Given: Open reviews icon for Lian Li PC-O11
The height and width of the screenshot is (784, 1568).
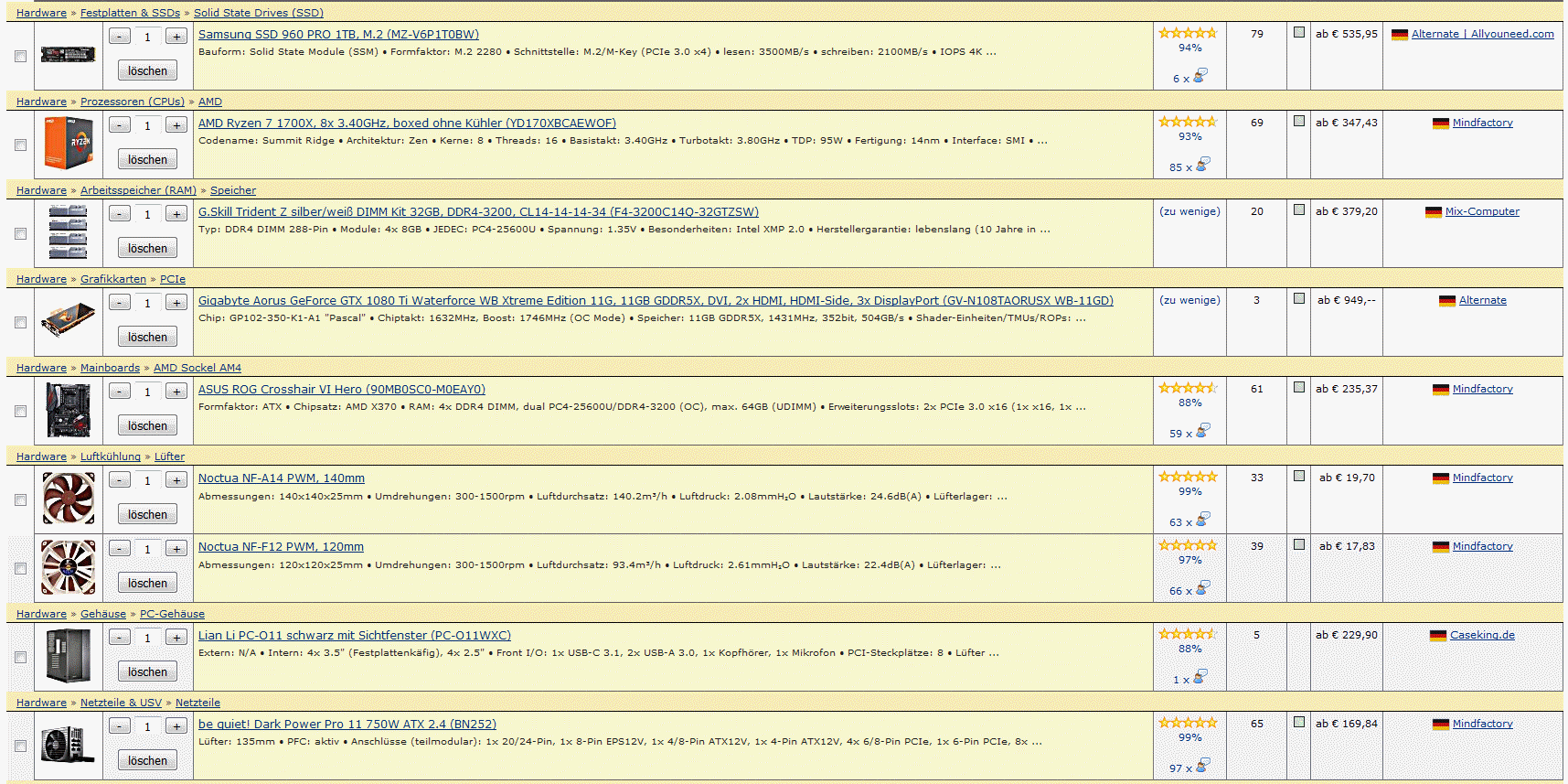Looking at the screenshot, I should (x=1200, y=676).
